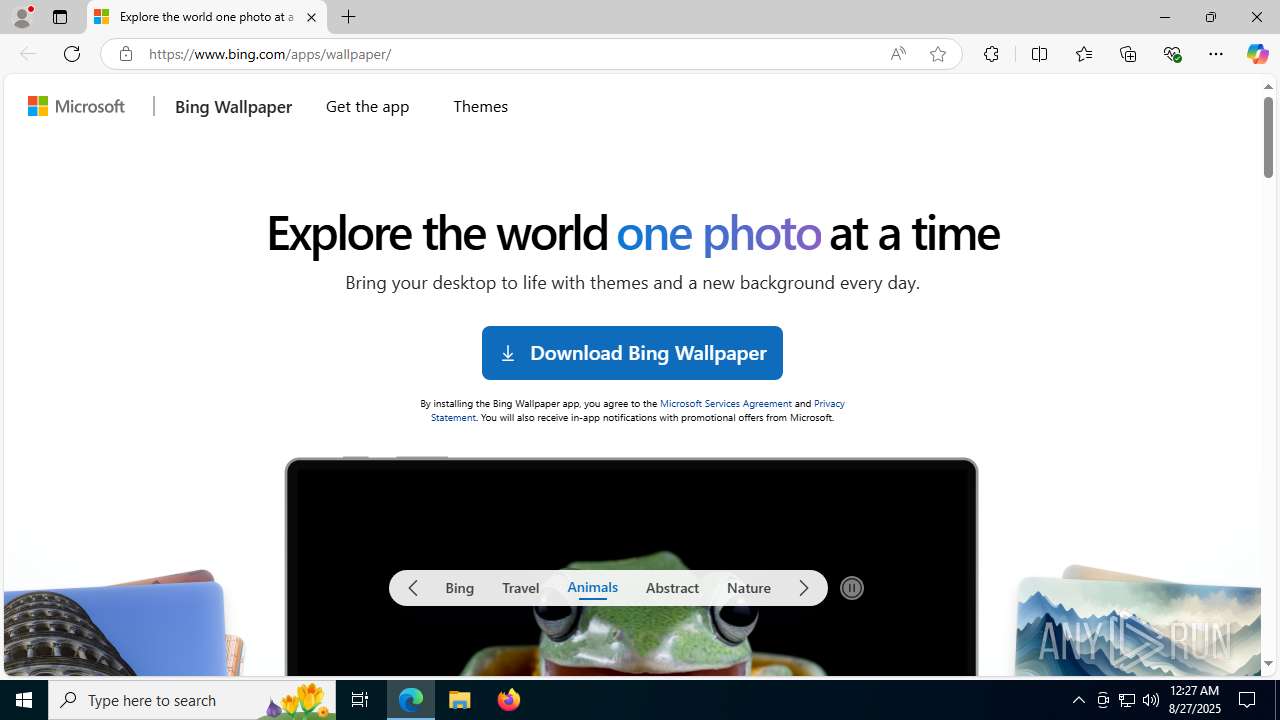
Task: Open Microsoft Services Agreement link
Action: (726, 403)
